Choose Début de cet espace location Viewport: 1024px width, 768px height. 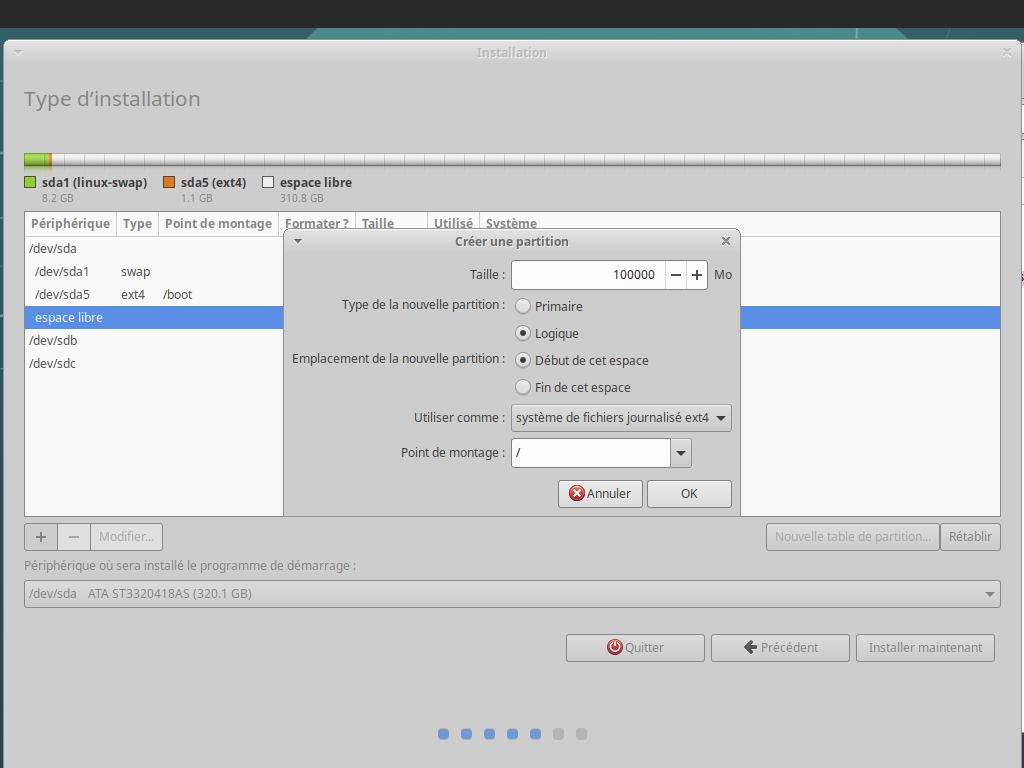coord(523,360)
